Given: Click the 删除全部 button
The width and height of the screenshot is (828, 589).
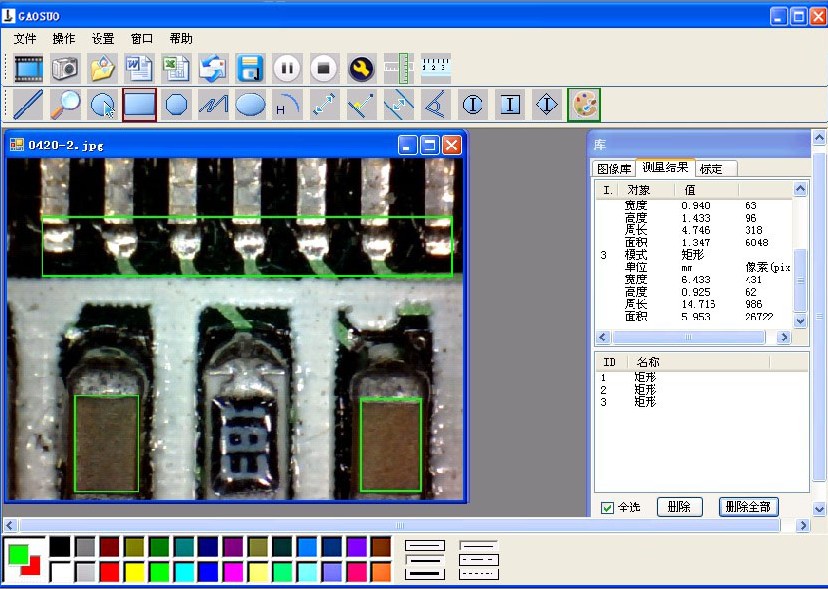Looking at the screenshot, I should tap(748, 507).
